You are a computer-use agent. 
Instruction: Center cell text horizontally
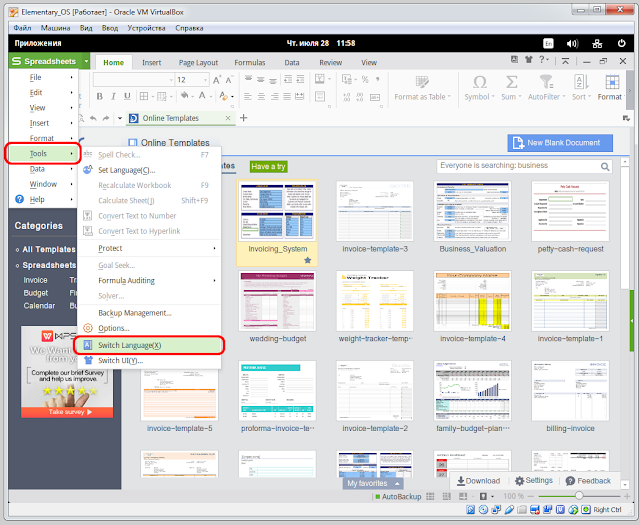click(261, 96)
